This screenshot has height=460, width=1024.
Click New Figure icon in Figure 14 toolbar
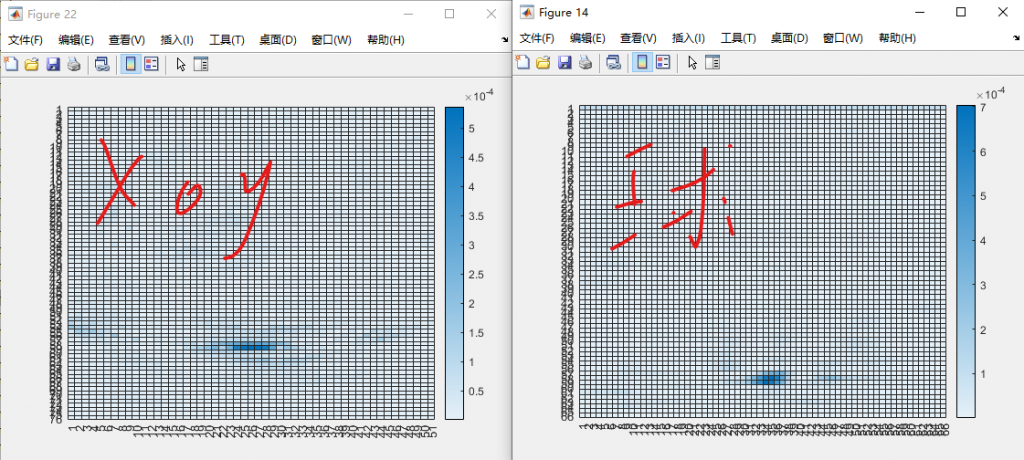[523, 62]
